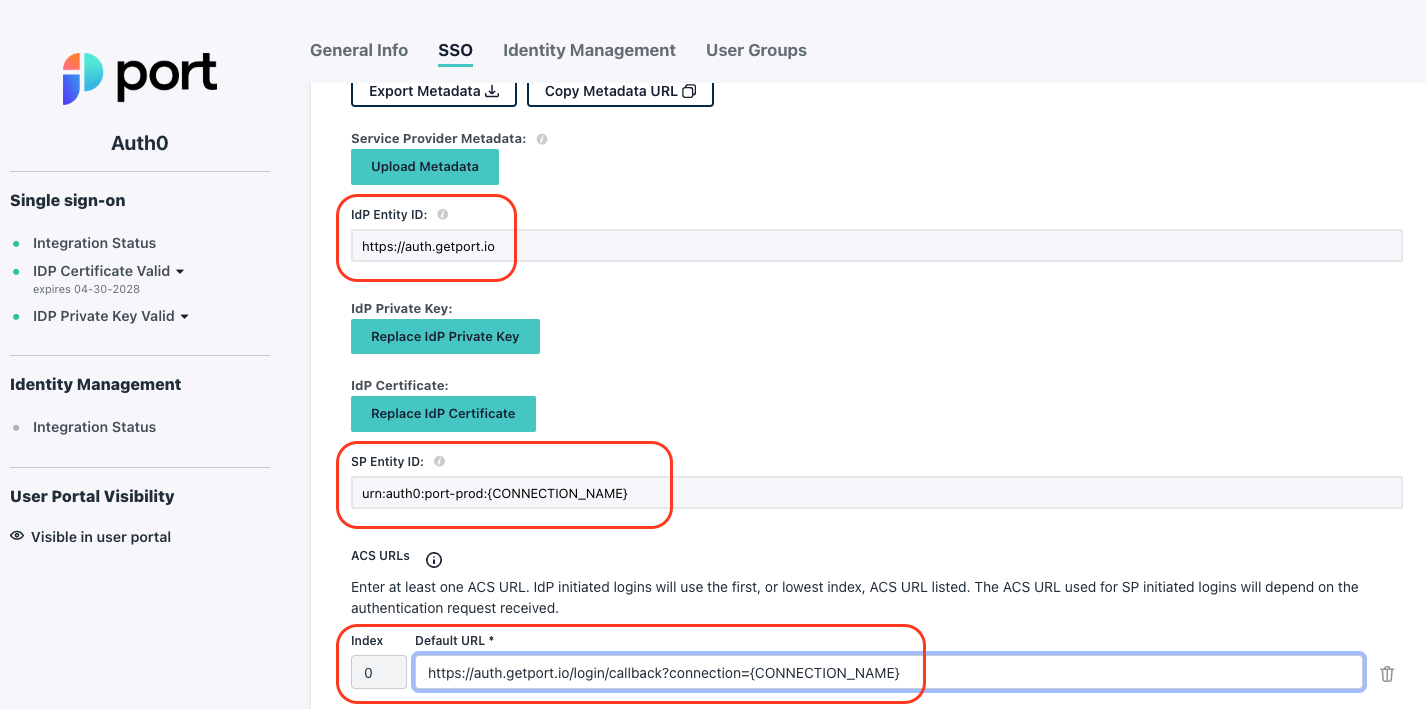Click the Port logo in the sidebar
Screen dimensions: 1426x709
click(x=139, y=76)
